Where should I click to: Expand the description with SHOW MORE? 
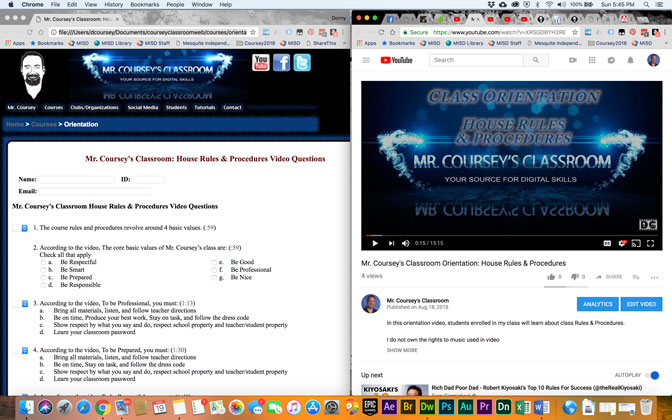(x=402, y=350)
